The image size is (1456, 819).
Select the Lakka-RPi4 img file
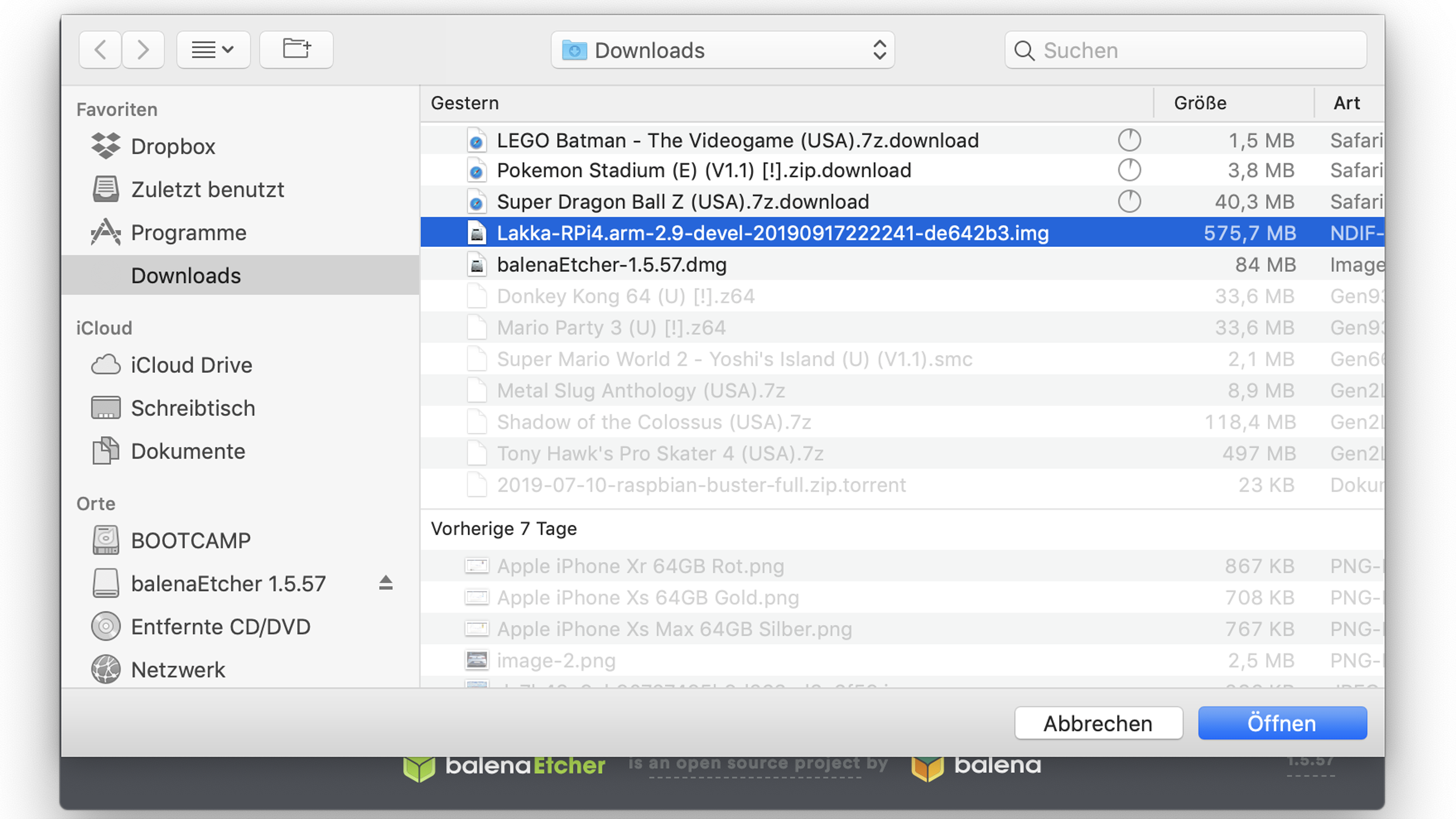772,233
